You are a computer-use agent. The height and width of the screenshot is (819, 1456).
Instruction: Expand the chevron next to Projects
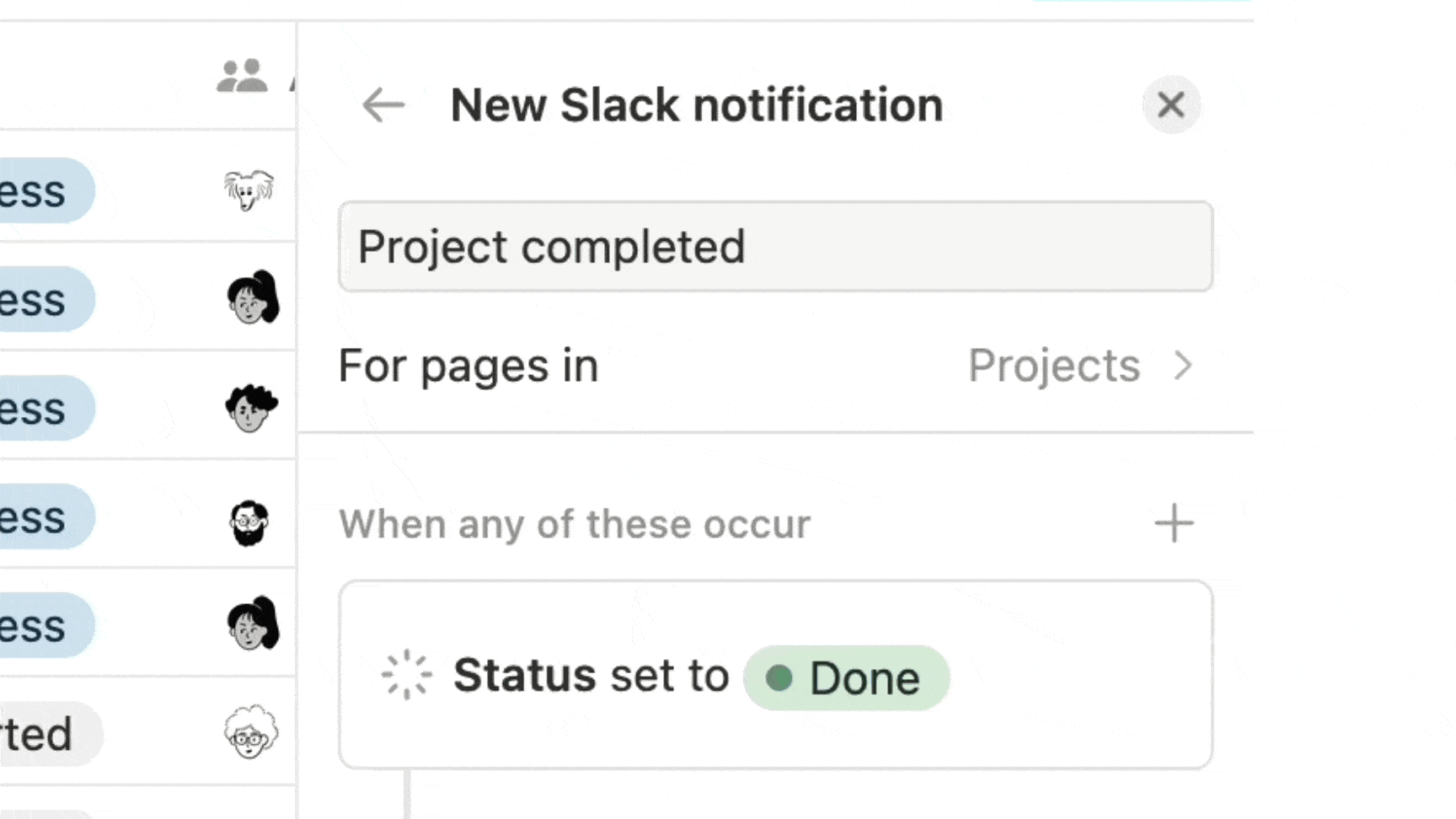point(1184,366)
